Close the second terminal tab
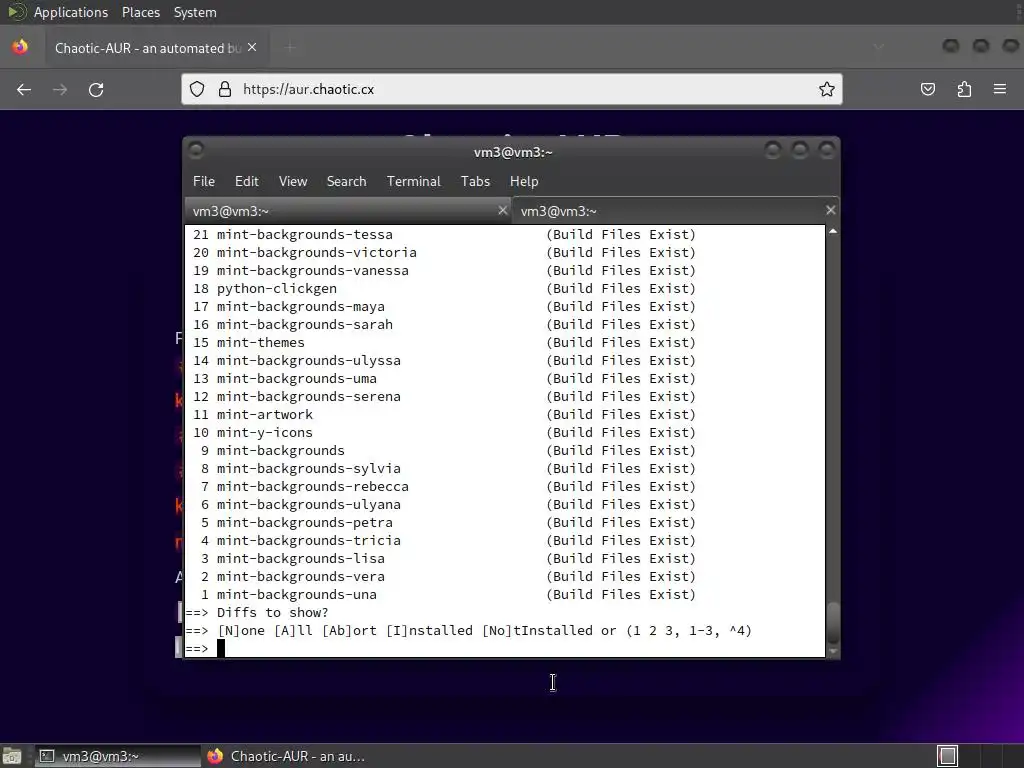 coord(831,210)
